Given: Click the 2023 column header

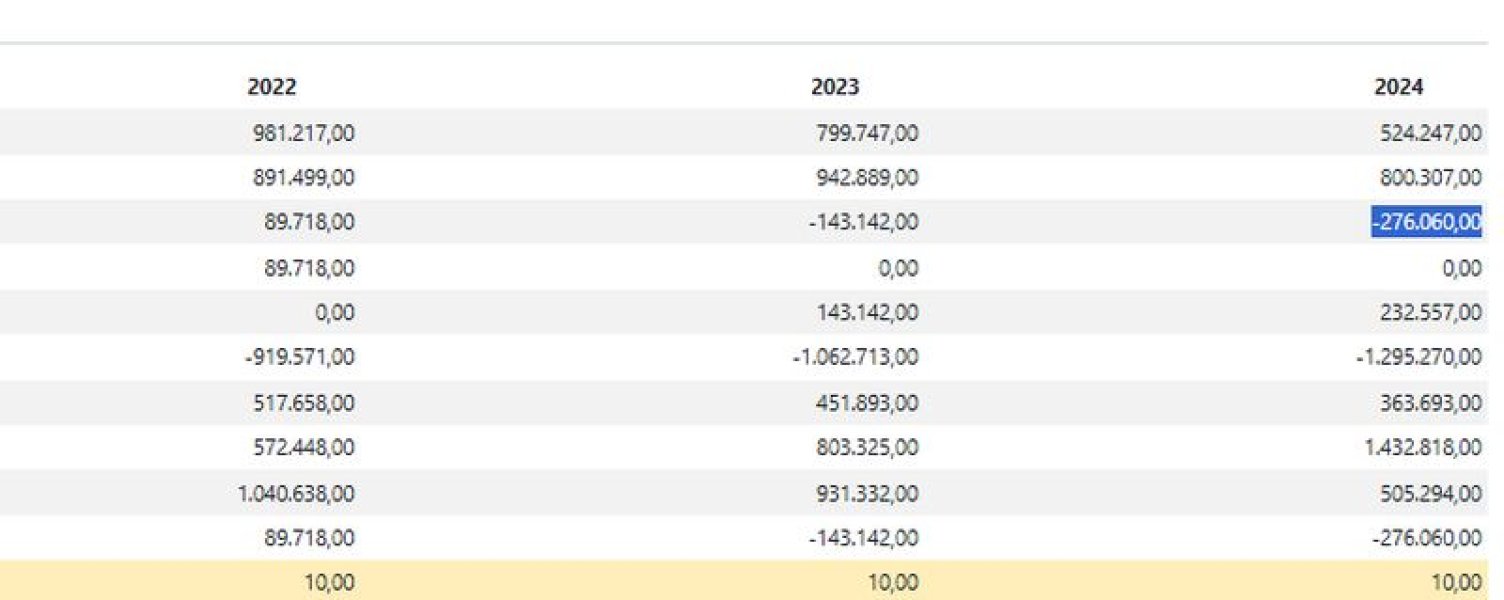Looking at the screenshot, I should (x=834, y=87).
